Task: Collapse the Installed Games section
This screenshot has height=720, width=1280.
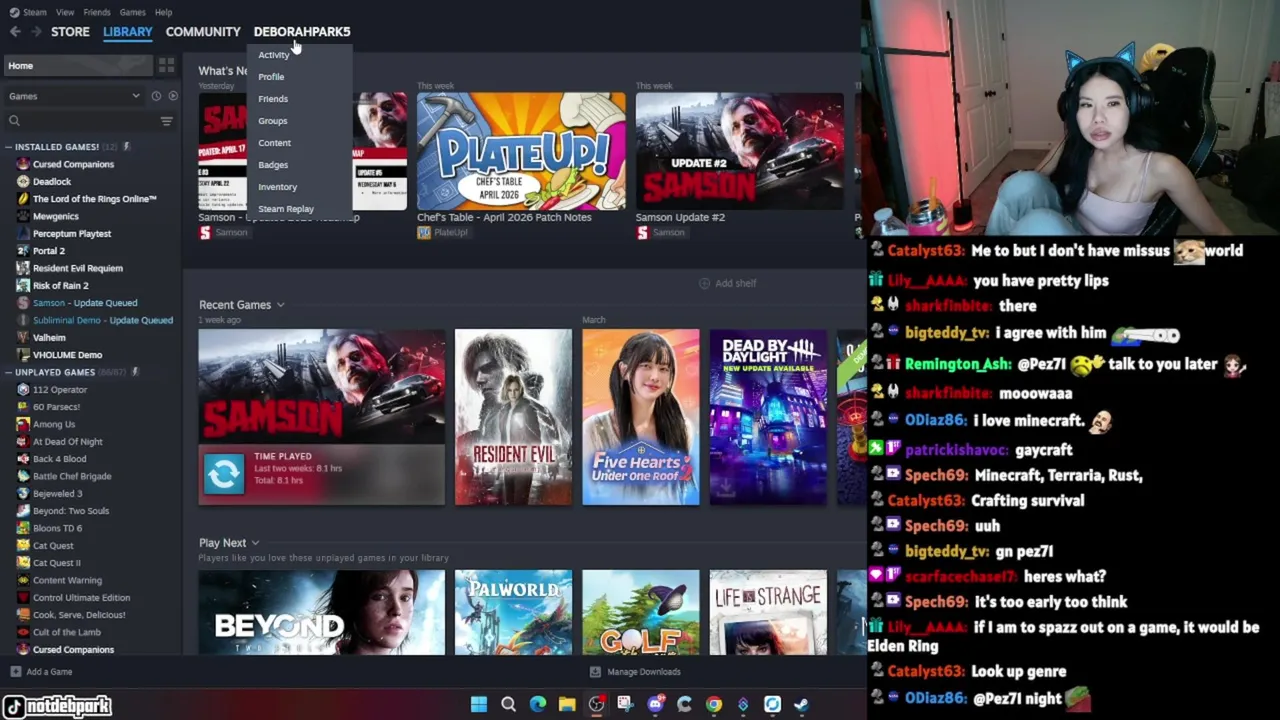Action: [8, 147]
